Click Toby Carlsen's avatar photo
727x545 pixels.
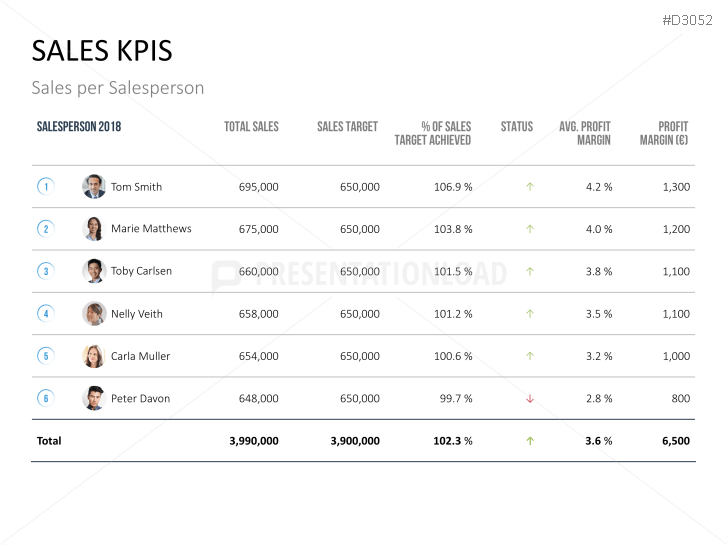point(94,271)
